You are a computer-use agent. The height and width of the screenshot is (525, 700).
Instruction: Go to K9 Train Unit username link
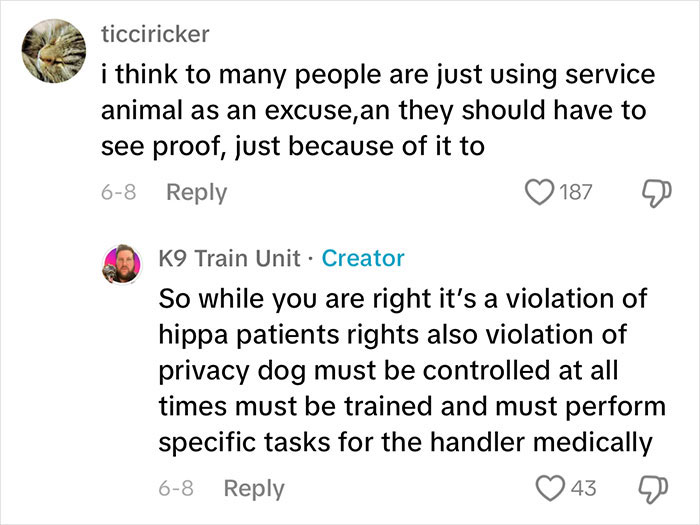pyautogui.click(x=230, y=258)
